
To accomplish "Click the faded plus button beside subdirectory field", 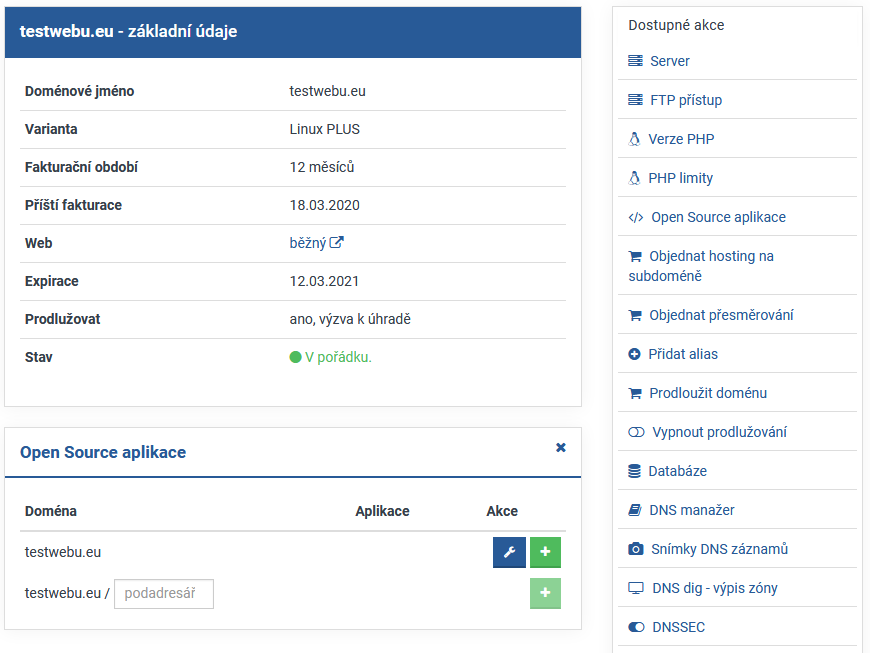I will tap(545, 593).
